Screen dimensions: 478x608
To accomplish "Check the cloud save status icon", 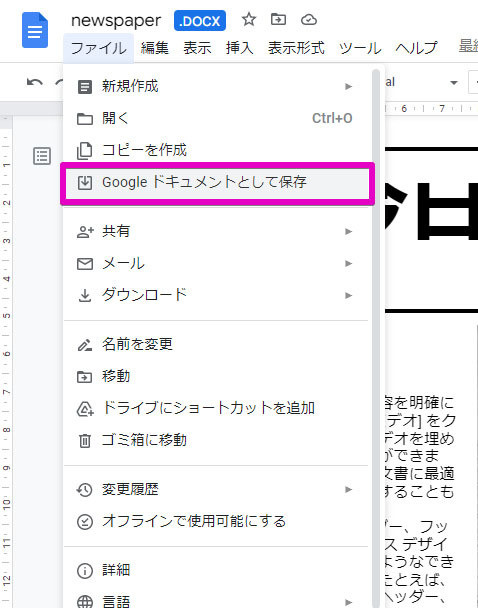I will [x=309, y=19].
